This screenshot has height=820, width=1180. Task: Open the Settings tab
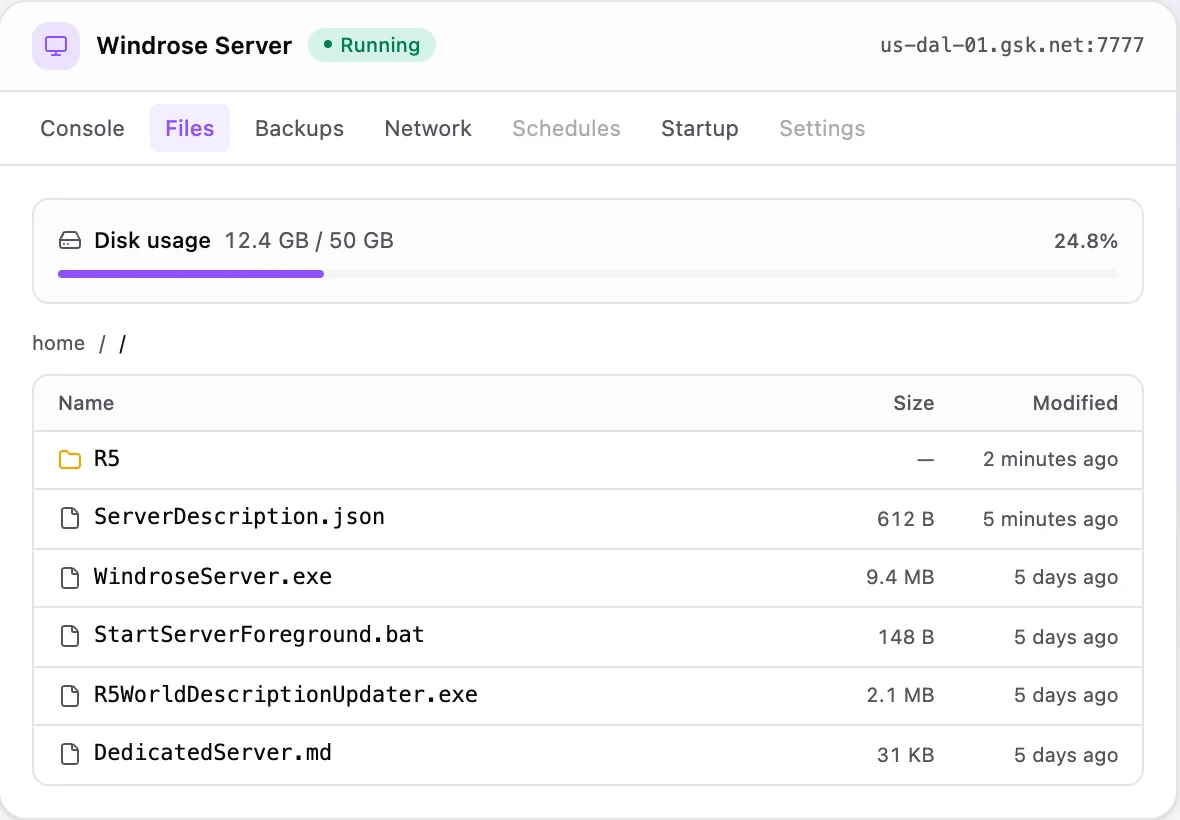tap(822, 128)
